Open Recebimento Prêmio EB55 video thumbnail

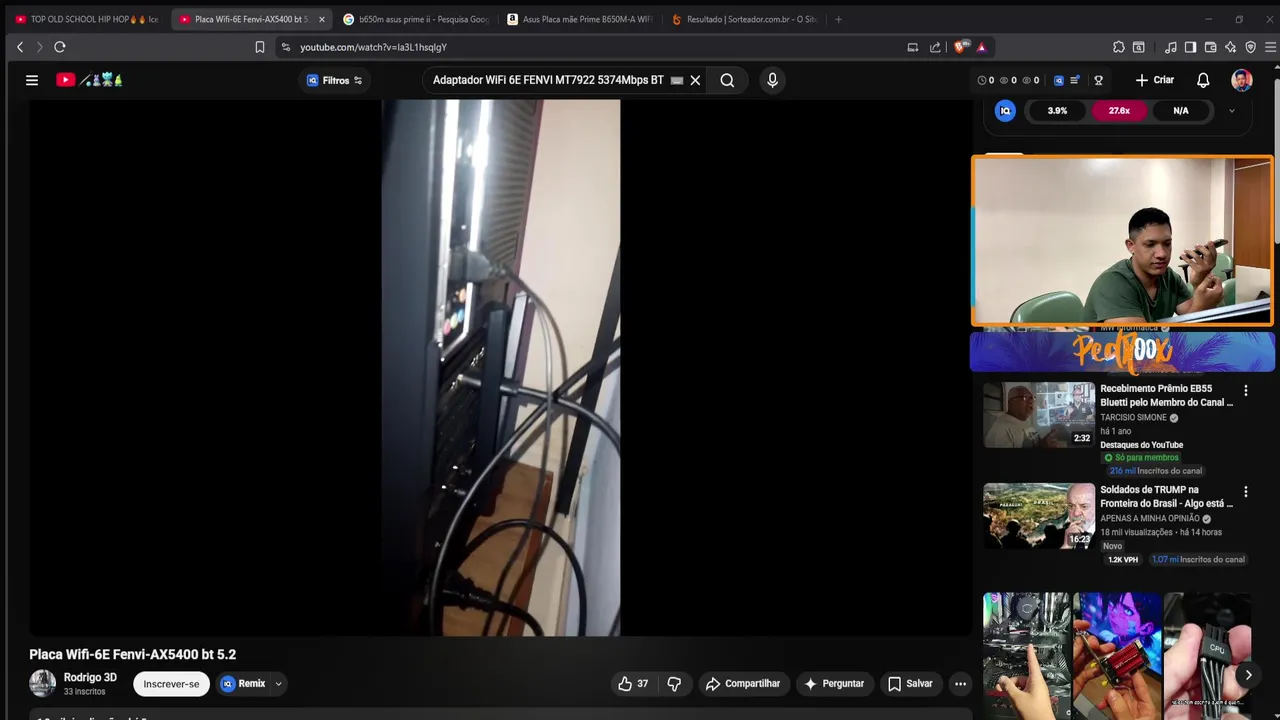[1039, 415]
